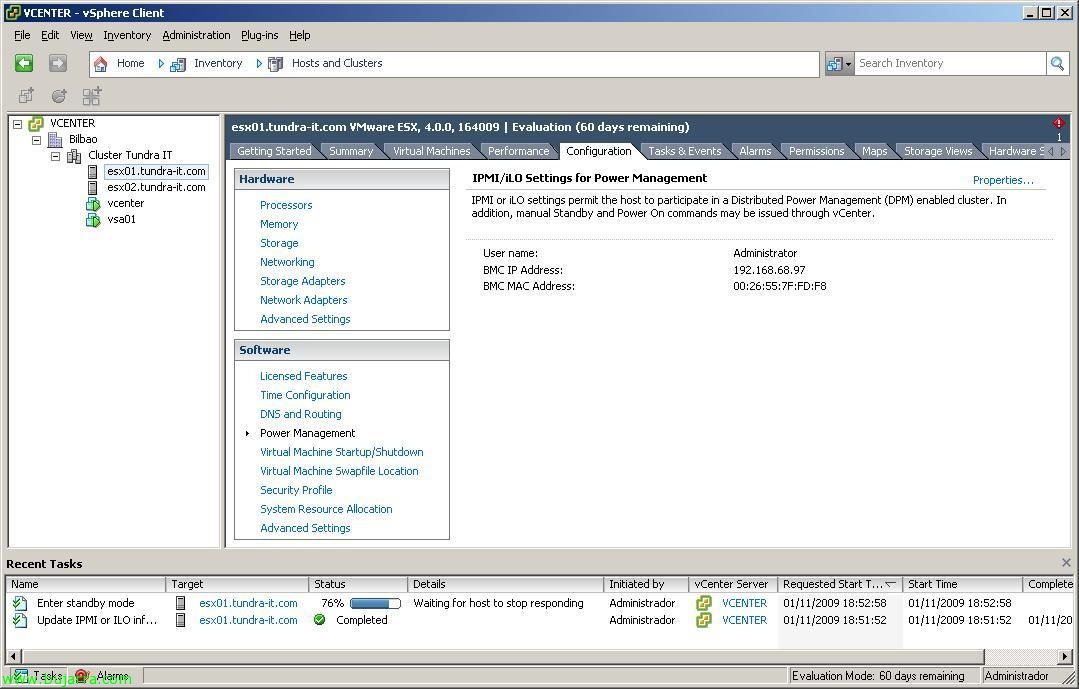This screenshot has height=689, width=1079.
Task: Expand Home breadcrumb arrow before Inventory
Action: tap(161, 63)
